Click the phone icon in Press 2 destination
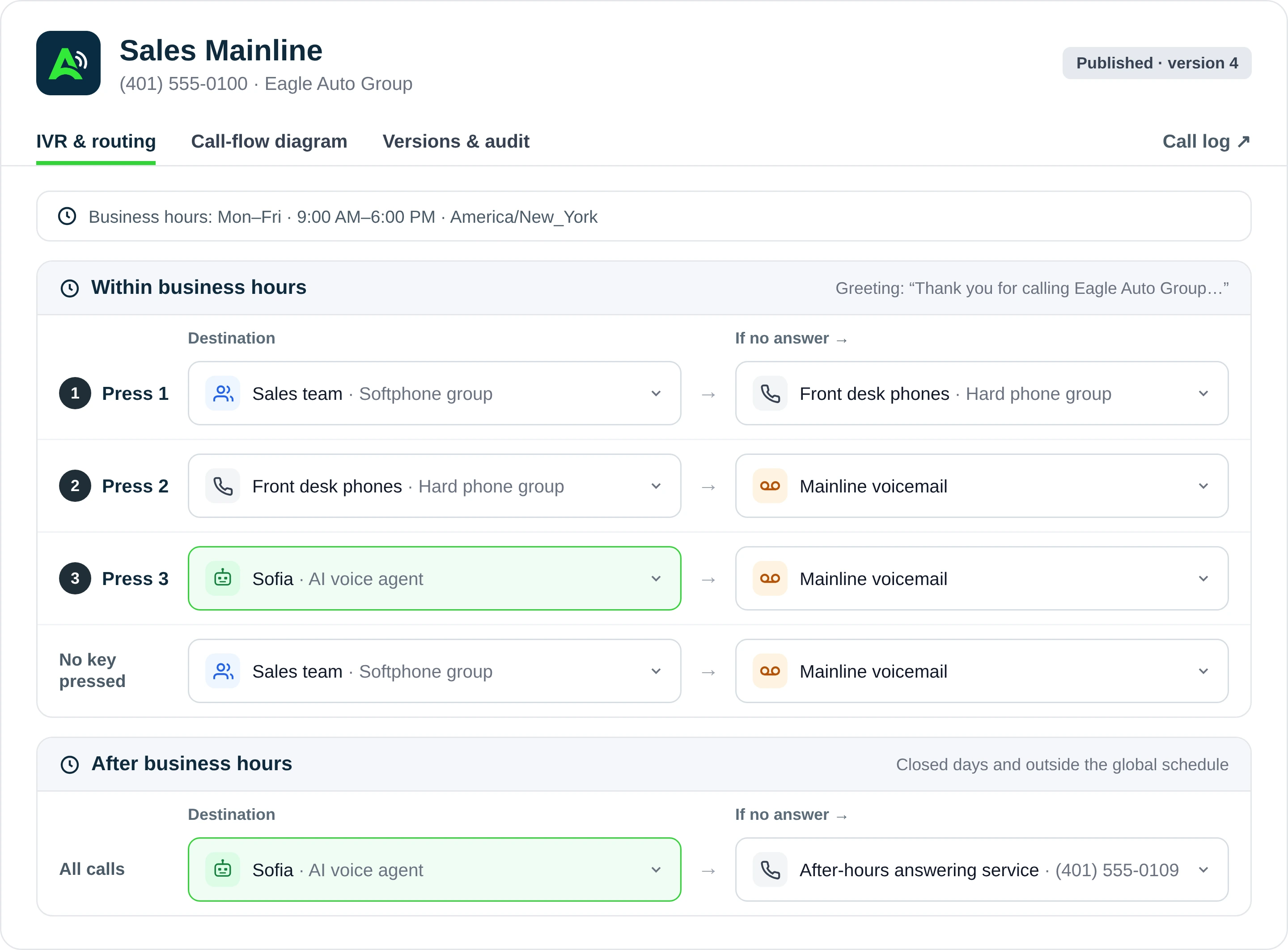1288x950 pixels. coord(223,486)
